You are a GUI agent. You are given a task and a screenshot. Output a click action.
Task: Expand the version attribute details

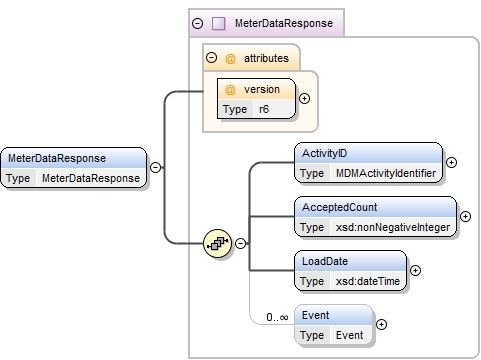click(304, 98)
